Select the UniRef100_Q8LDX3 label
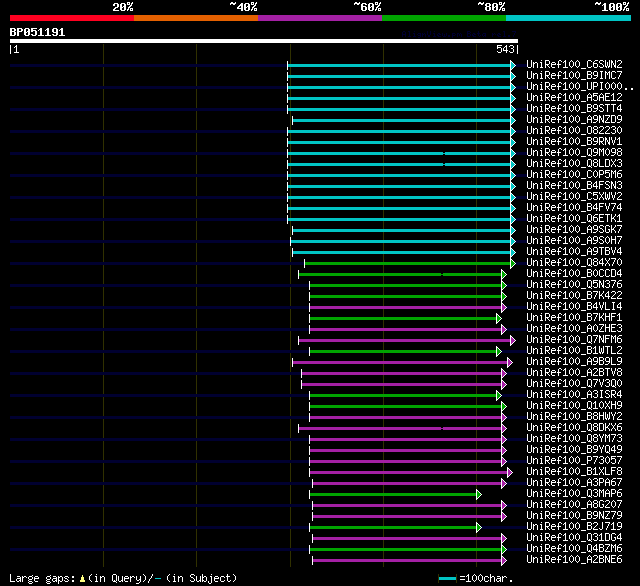This screenshot has width=640, height=586. (x=574, y=164)
